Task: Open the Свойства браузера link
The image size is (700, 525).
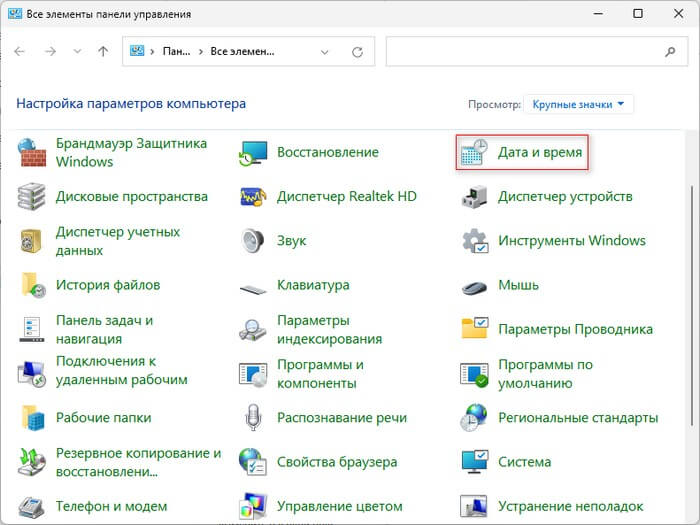Action: pos(337,462)
